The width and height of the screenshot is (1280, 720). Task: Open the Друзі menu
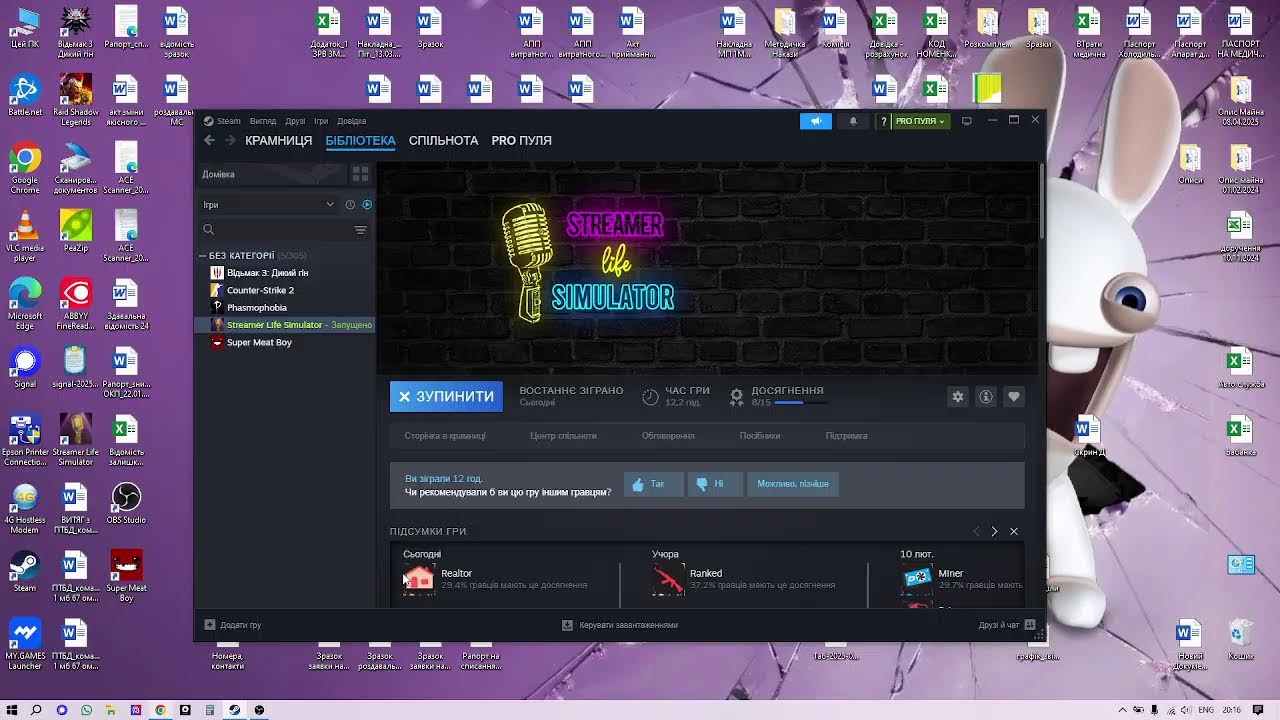pos(294,121)
